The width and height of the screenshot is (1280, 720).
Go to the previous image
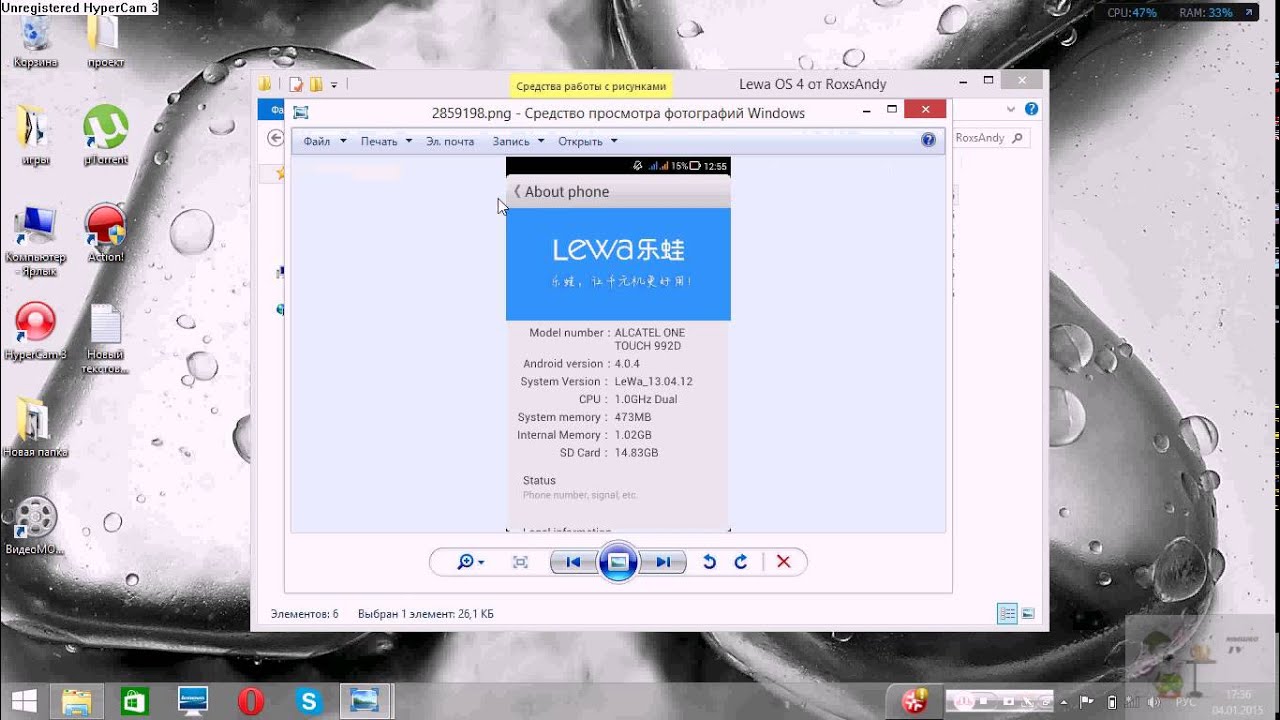[x=573, y=562]
